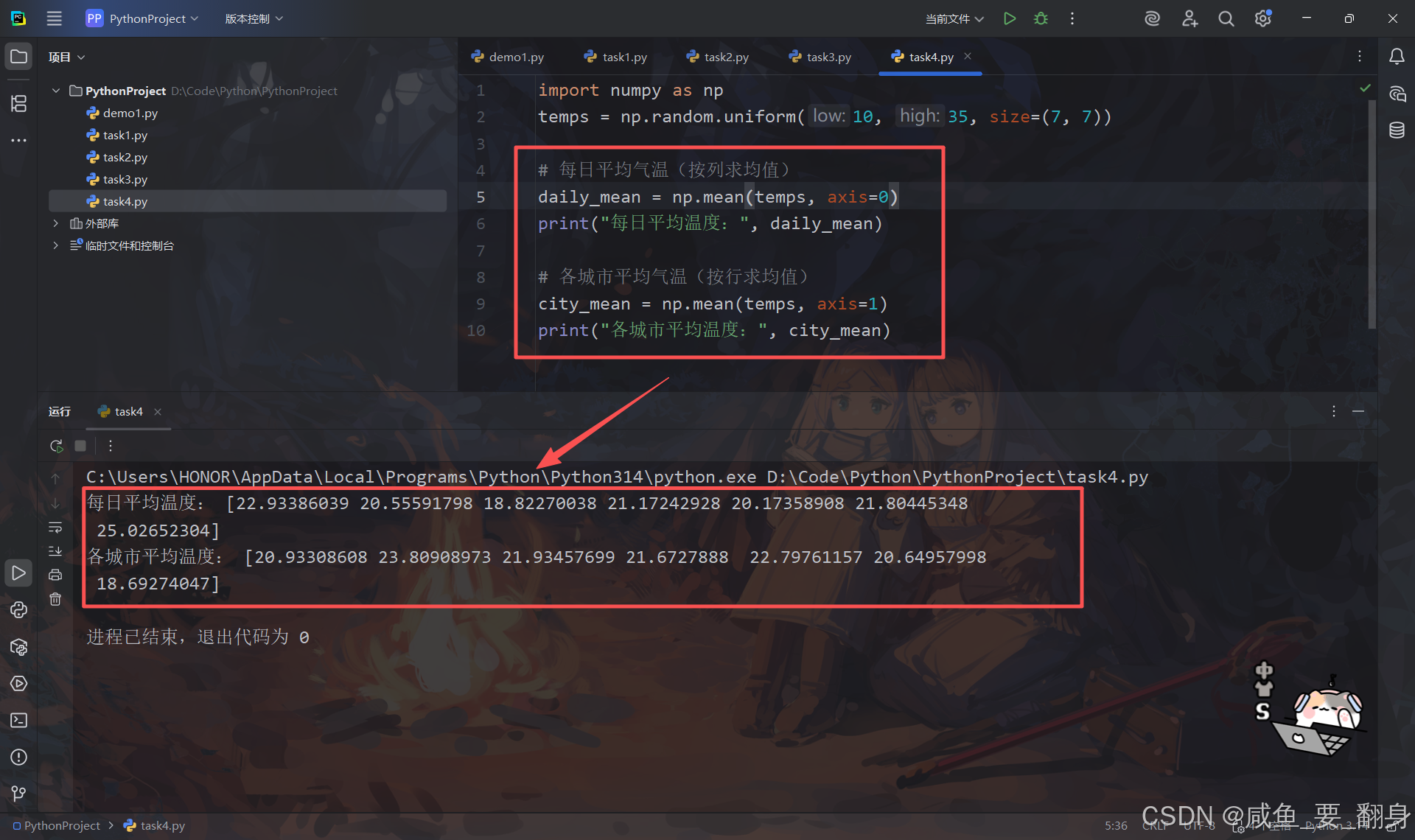Open Python Console from left sidebar
This screenshot has height=840, width=1415.
[x=19, y=610]
